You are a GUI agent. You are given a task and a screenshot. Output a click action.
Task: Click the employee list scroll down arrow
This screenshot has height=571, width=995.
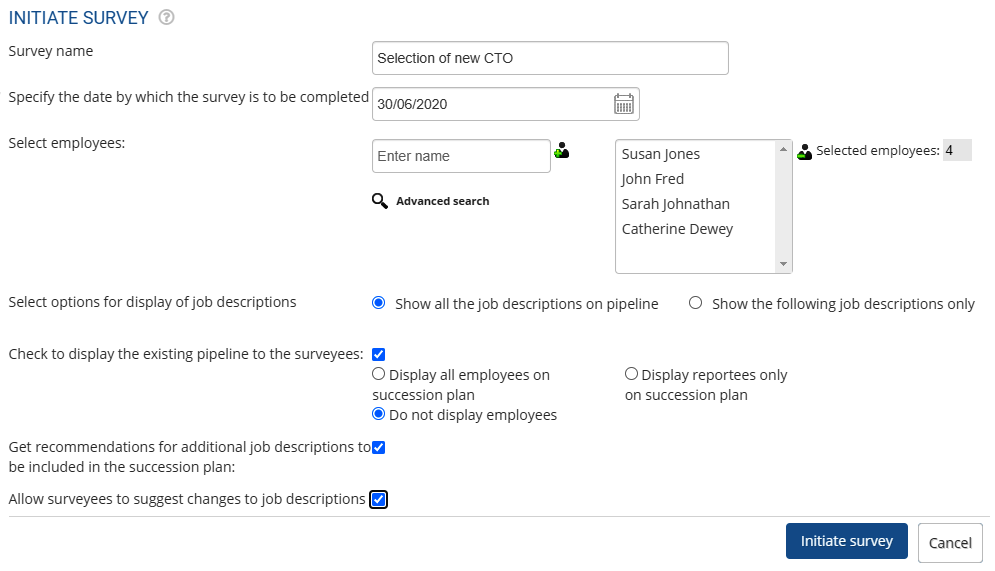coord(783,264)
